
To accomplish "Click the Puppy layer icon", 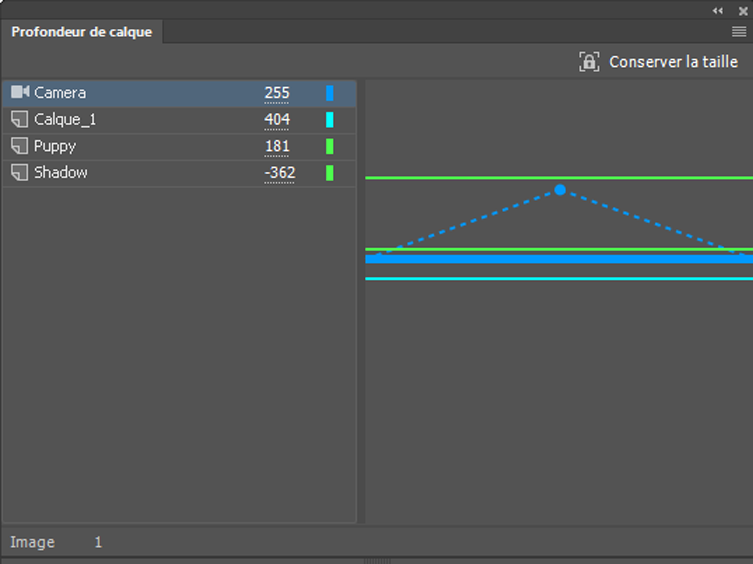I will [x=19, y=147].
